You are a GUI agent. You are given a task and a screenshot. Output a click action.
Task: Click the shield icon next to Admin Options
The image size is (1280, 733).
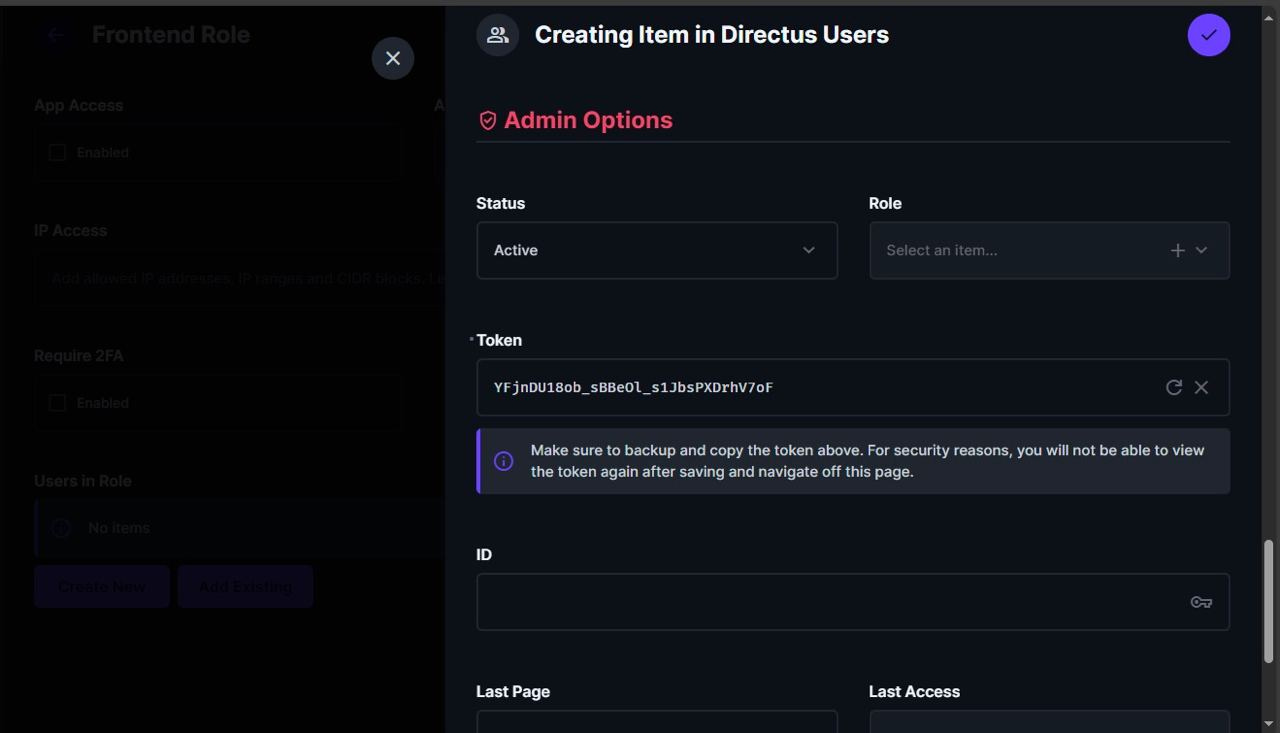pyautogui.click(x=487, y=120)
